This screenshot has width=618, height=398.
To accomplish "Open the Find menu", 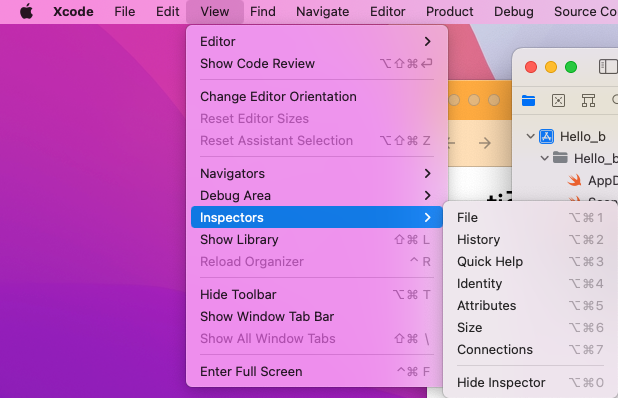I will (262, 11).
